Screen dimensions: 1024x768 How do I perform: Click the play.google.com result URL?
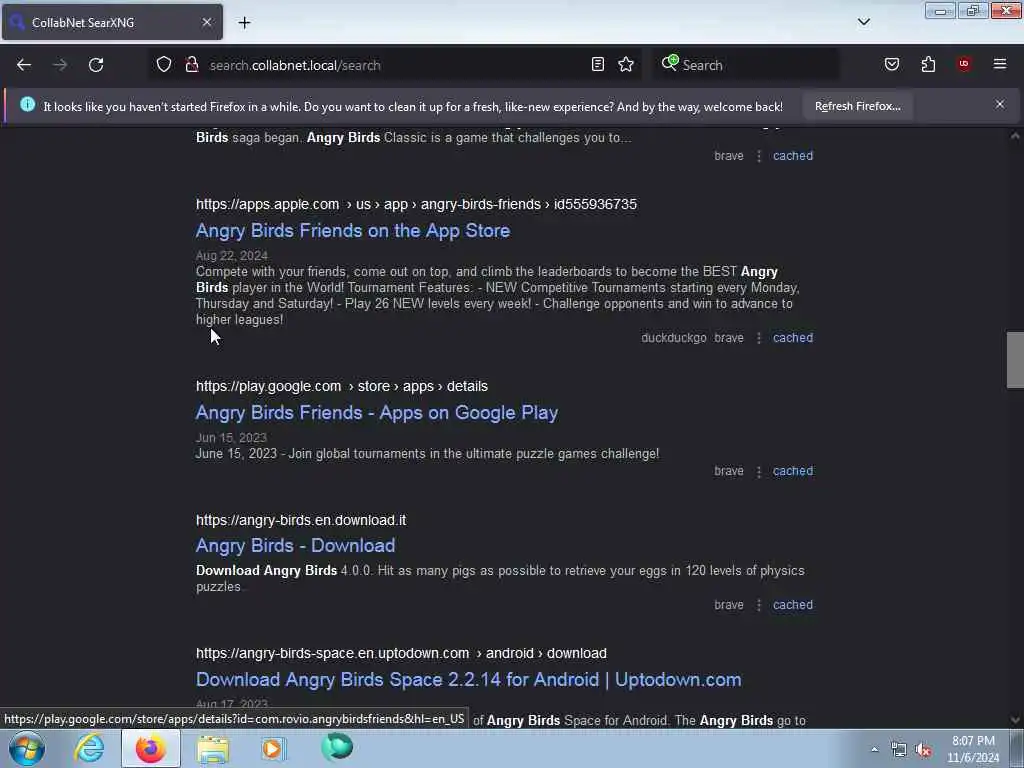click(342, 386)
